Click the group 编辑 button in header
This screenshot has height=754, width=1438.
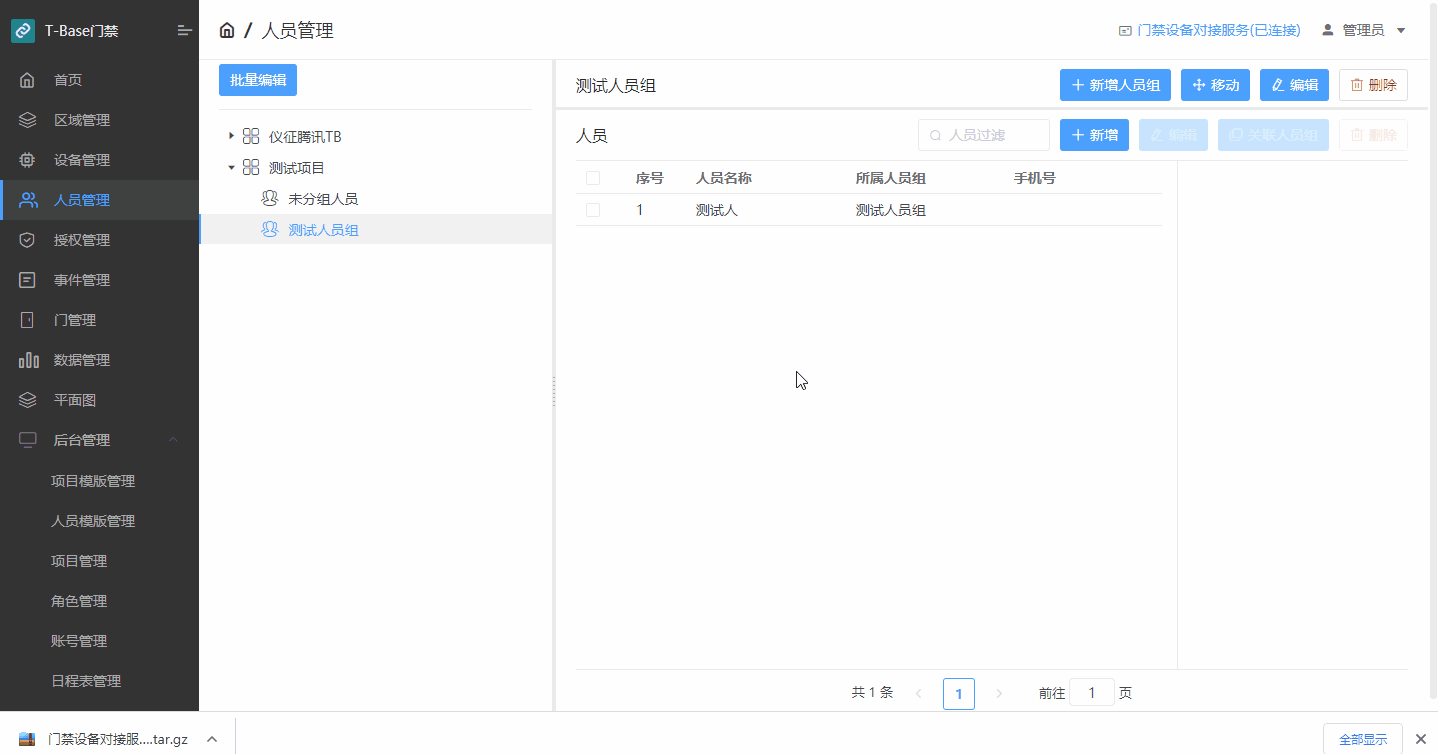tap(1294, 85)
